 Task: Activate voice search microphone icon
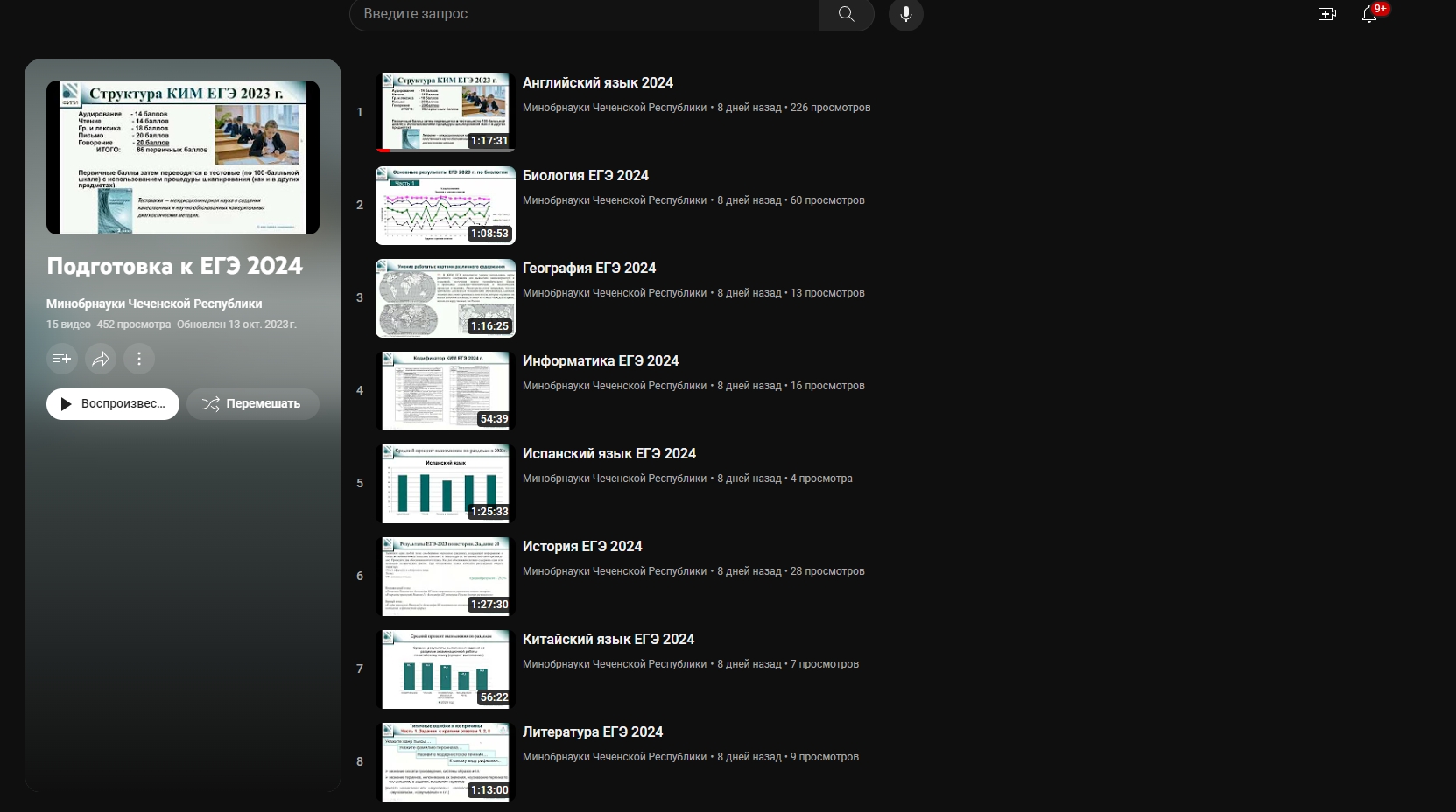point(905,14)
